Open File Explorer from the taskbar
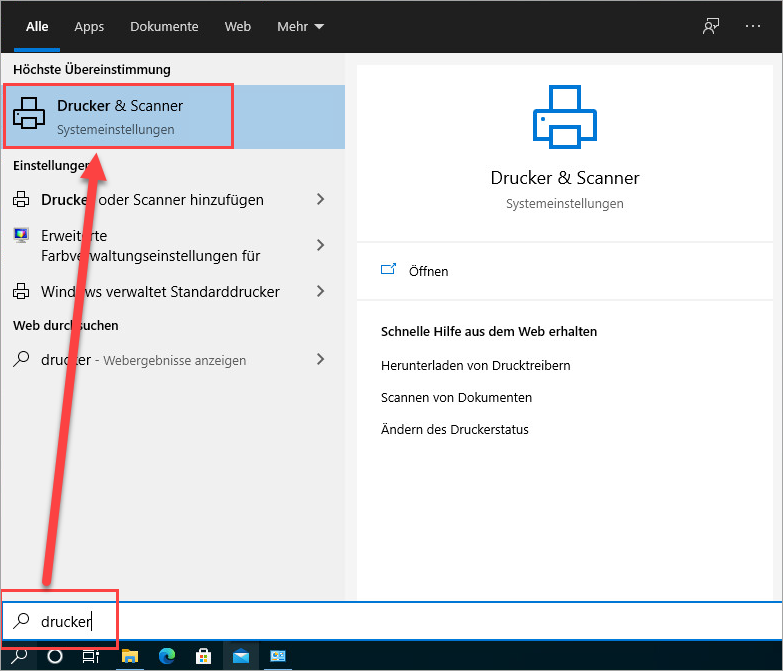The height and width of the screenshot is (671, 783). (x=130, y=656)
